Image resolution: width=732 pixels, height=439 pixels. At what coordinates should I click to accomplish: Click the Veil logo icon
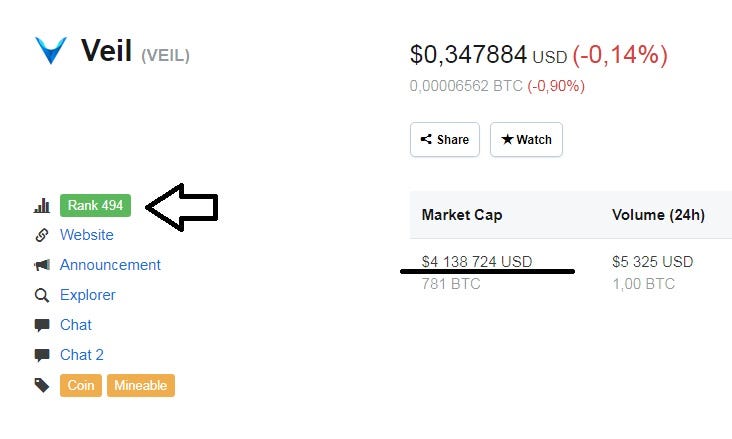[51, 50]
